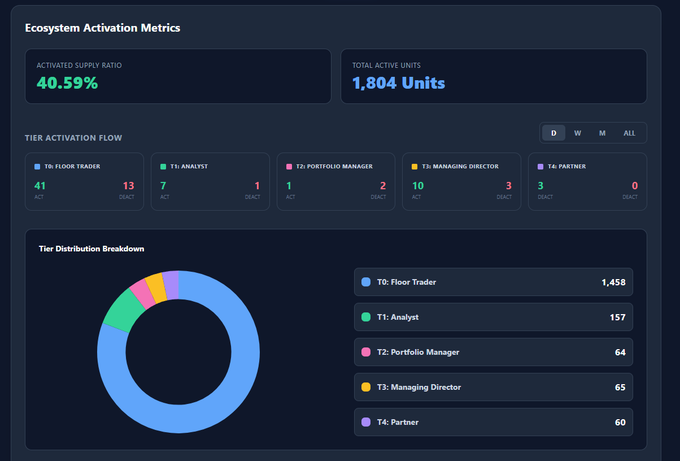
Task: Click Portfolio Manager deactivations count 2
Action: [383, 186]
